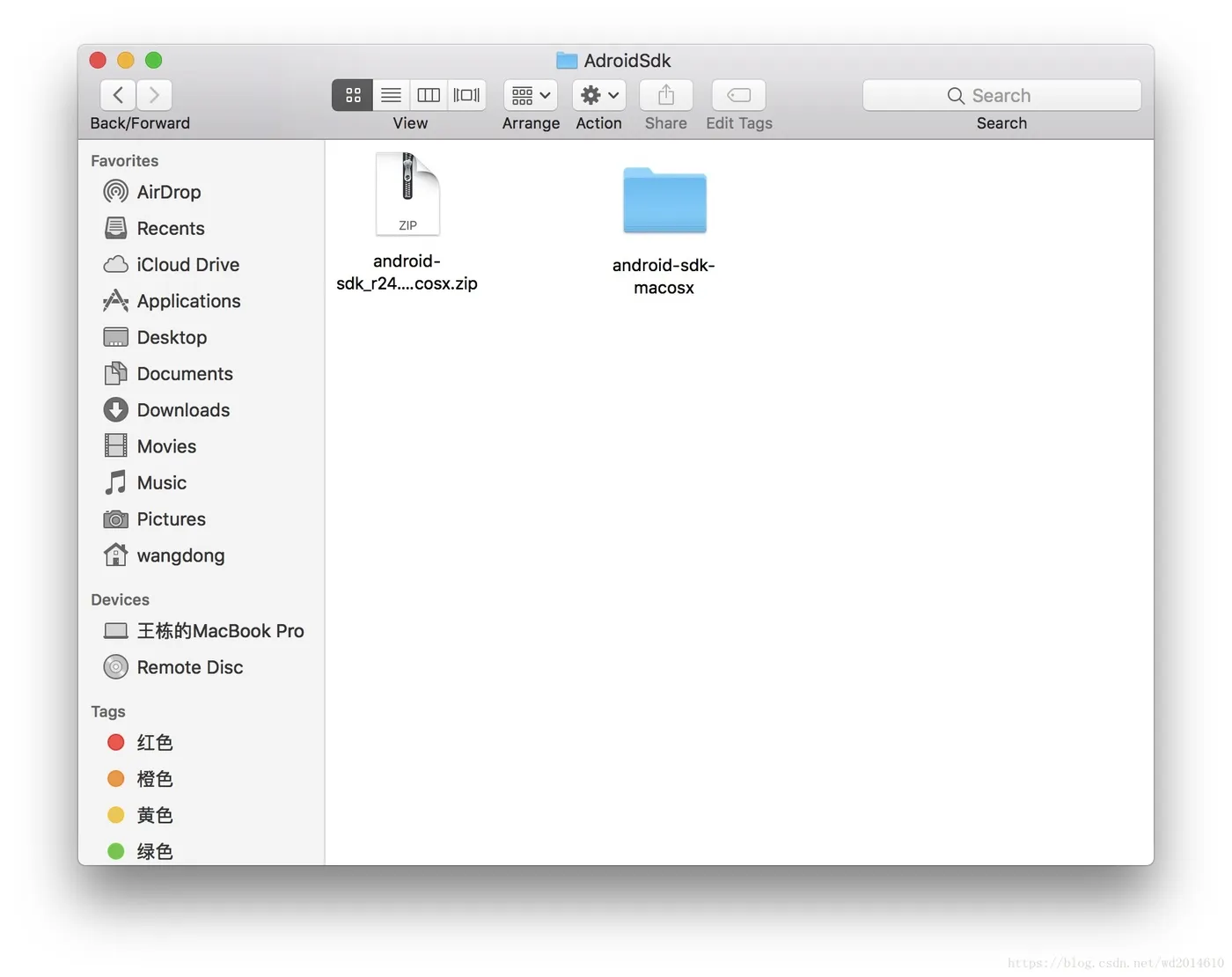Switch to column view
The image size is (1232, 977).
click(429, 95)
